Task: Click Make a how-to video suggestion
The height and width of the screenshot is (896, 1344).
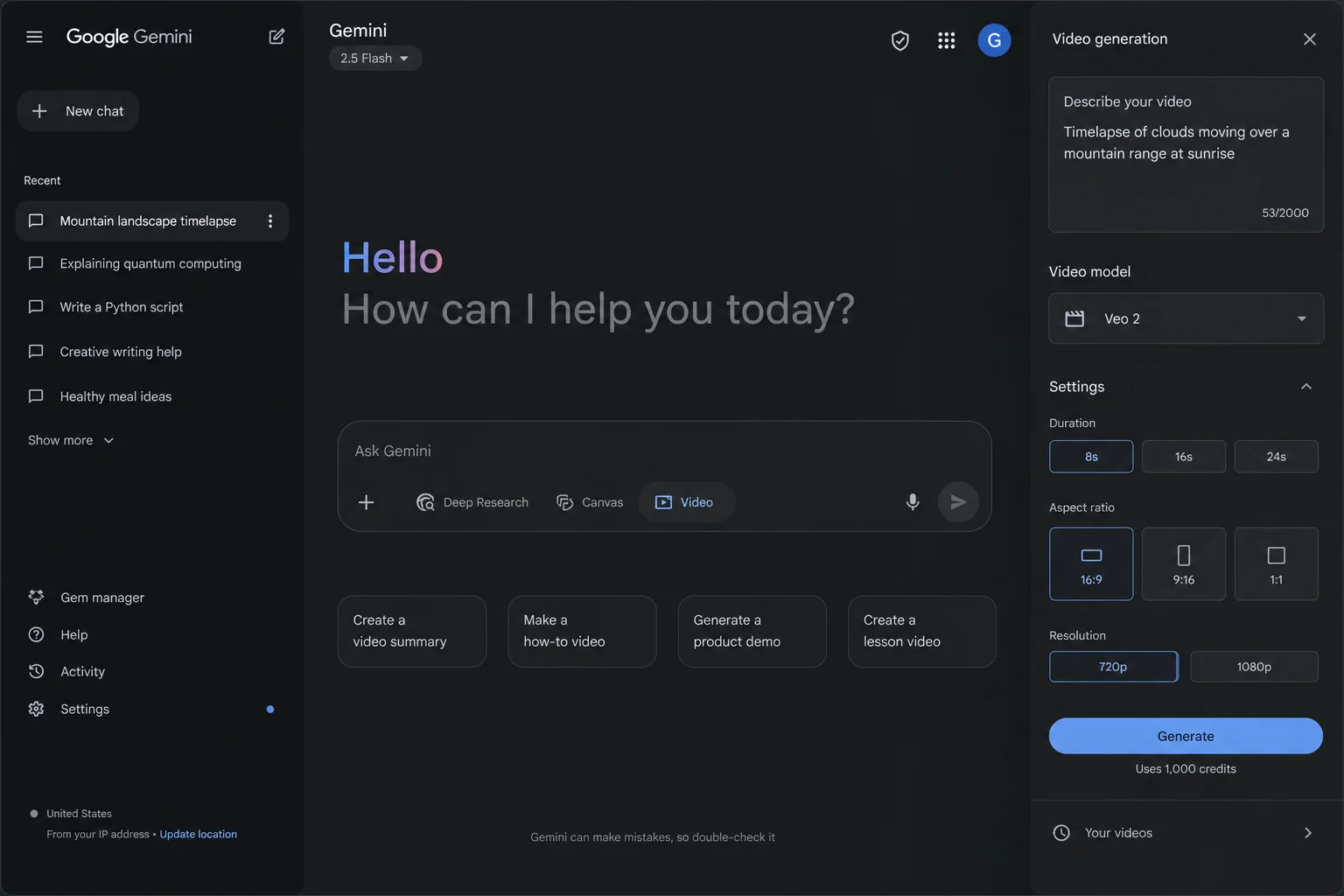Action: [x=582, y=632]
